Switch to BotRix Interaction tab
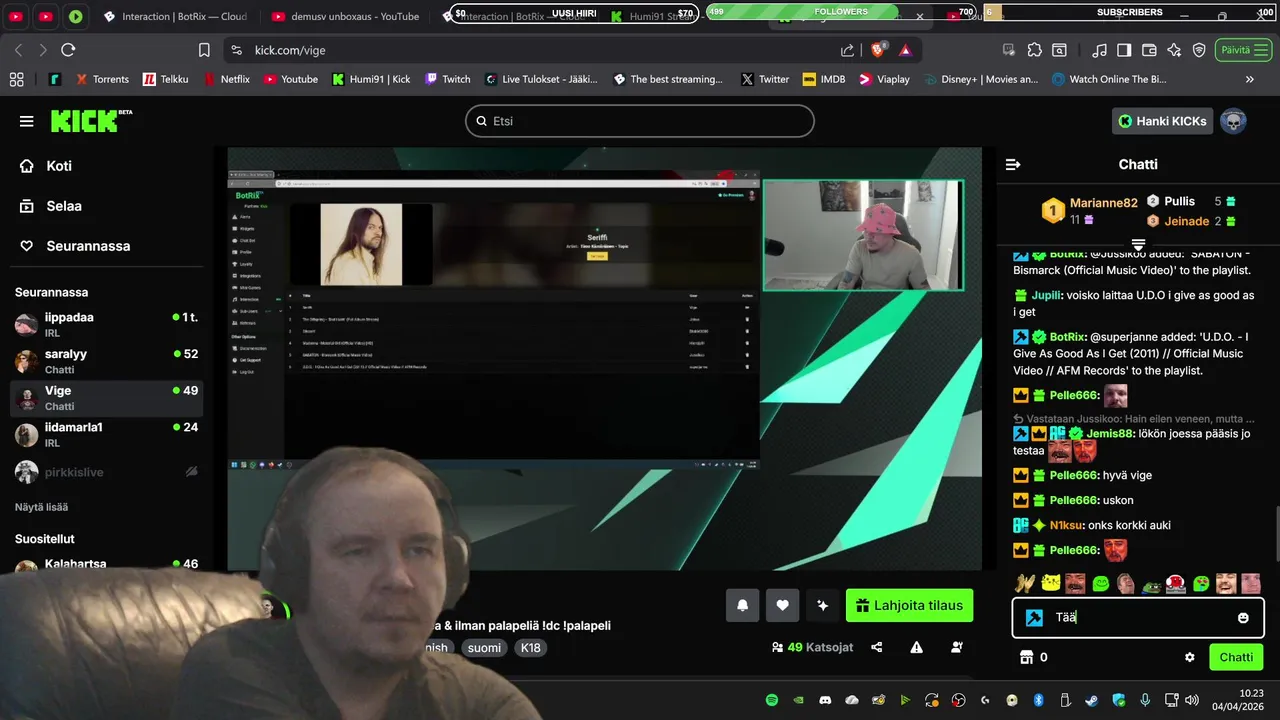 pos(175,16)
